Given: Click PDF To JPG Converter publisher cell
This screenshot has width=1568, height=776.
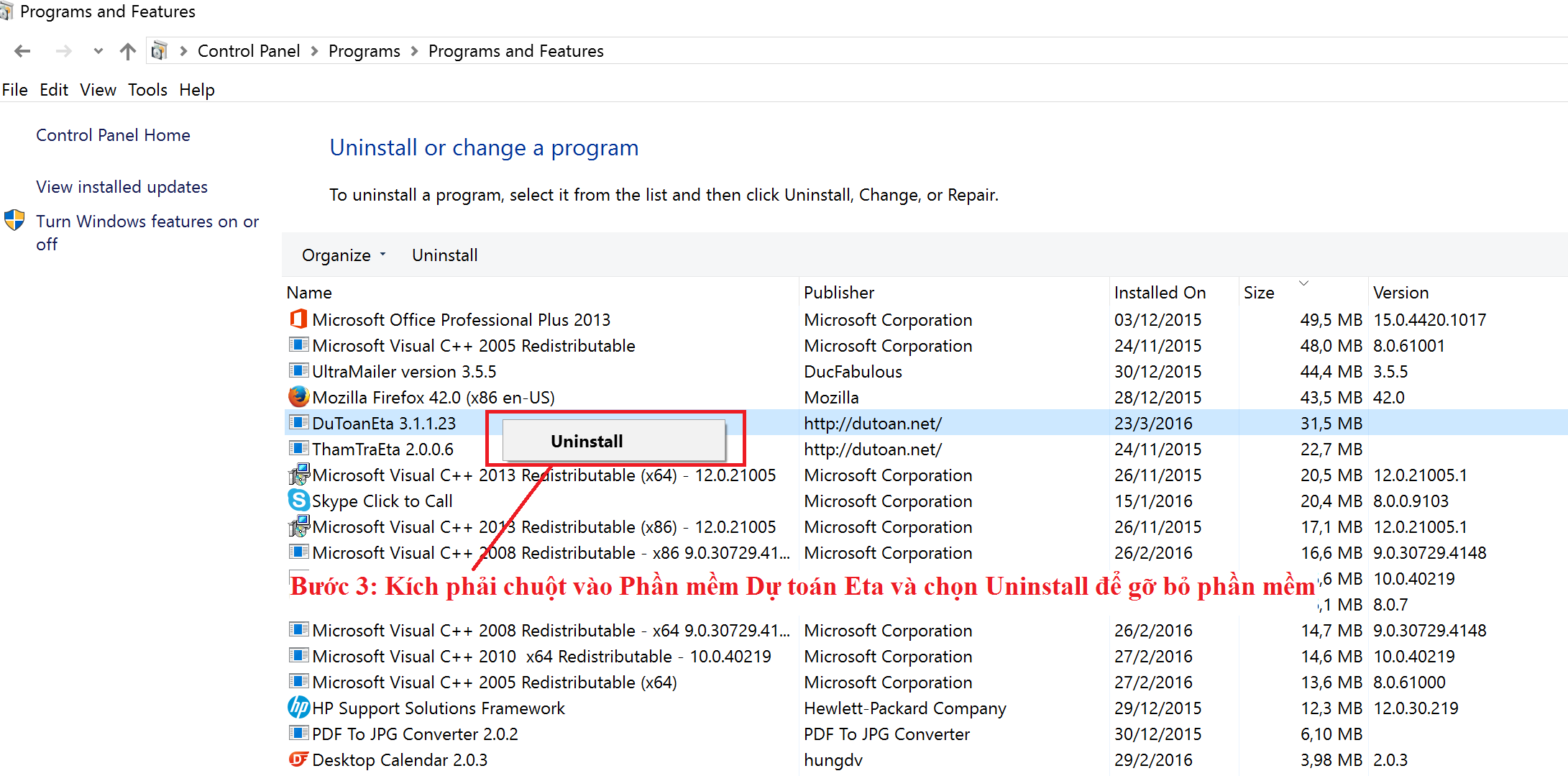Looking at the screenshot, I should 886,734.
